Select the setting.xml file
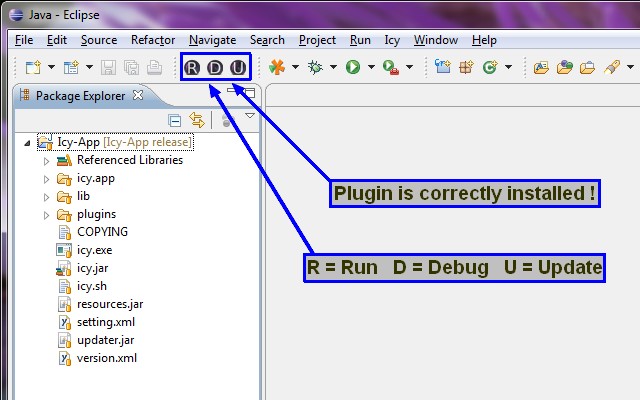The image size is (640, 400). click(x=96, y=322)
